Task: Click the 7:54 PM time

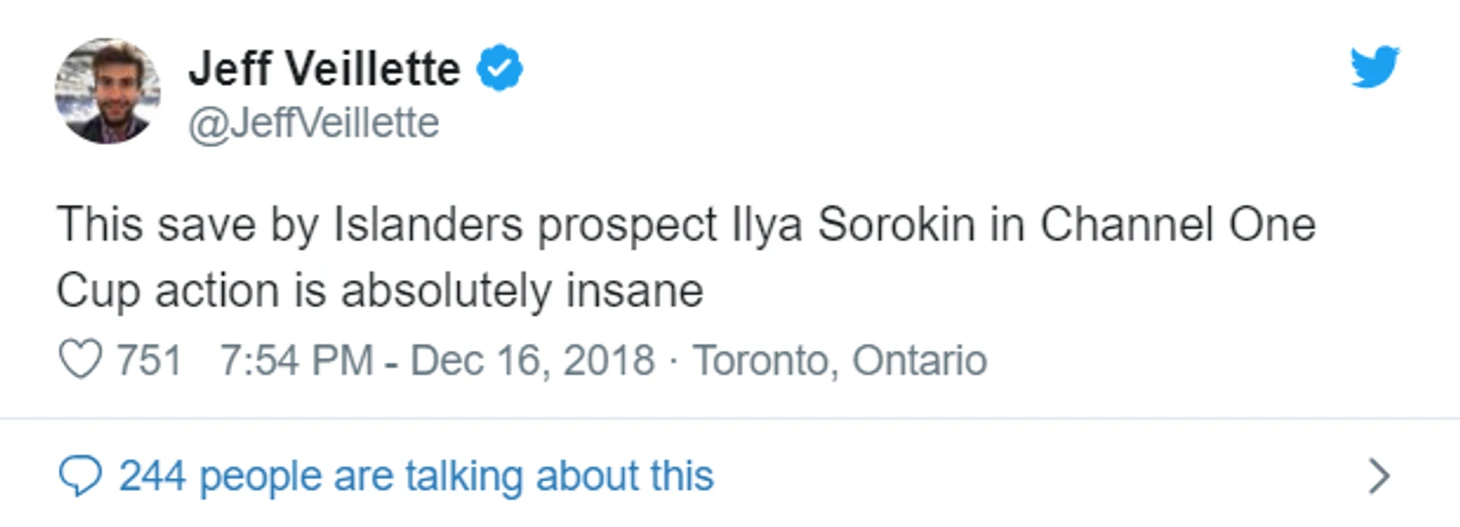Action: pos(296,360)
